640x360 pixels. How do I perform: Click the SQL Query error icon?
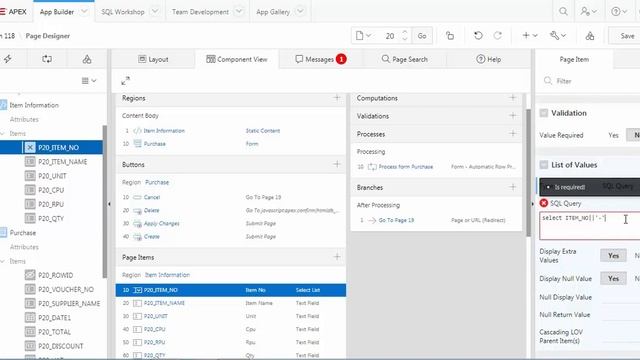tap(544, 203)
